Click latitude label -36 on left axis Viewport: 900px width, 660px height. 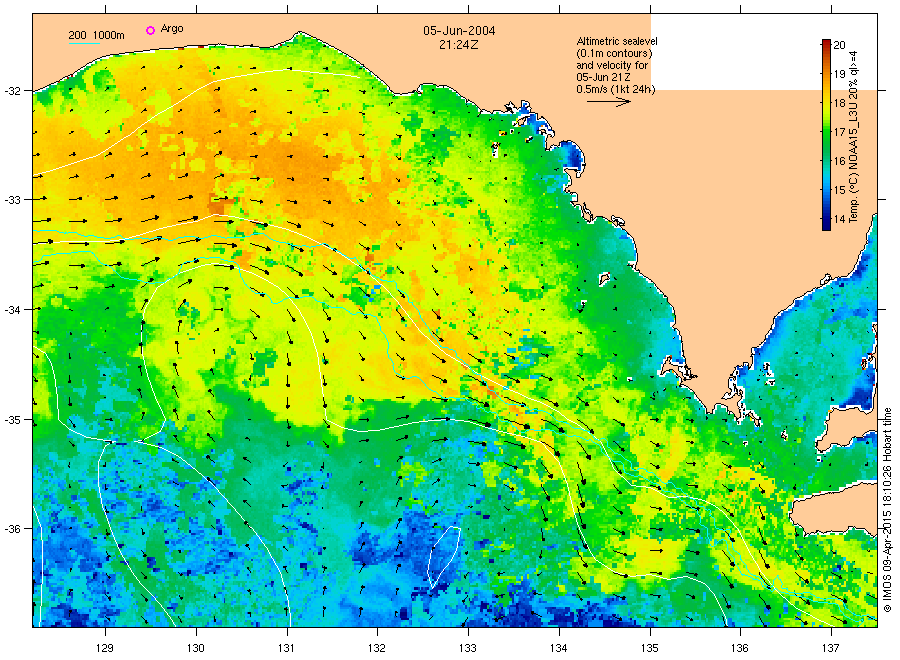click(12, 529)
